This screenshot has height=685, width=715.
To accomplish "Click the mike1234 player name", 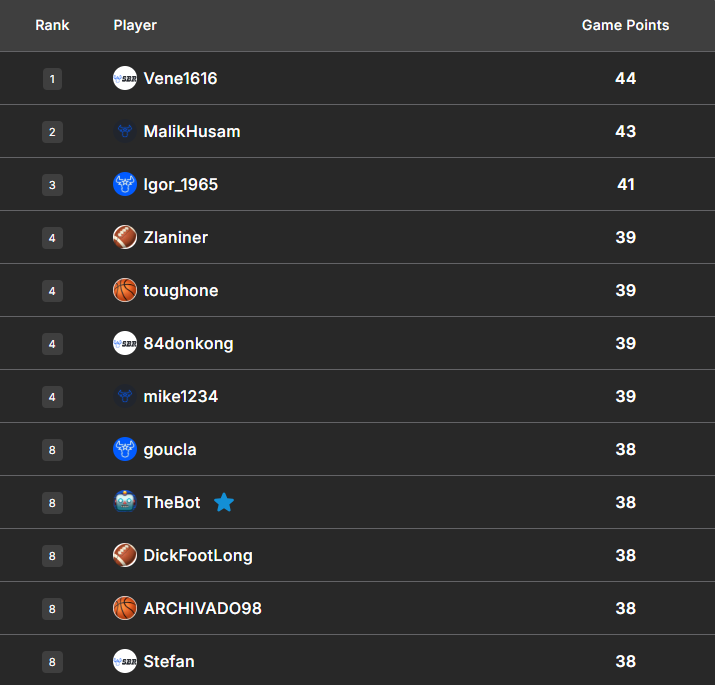I will click(181, 396).
